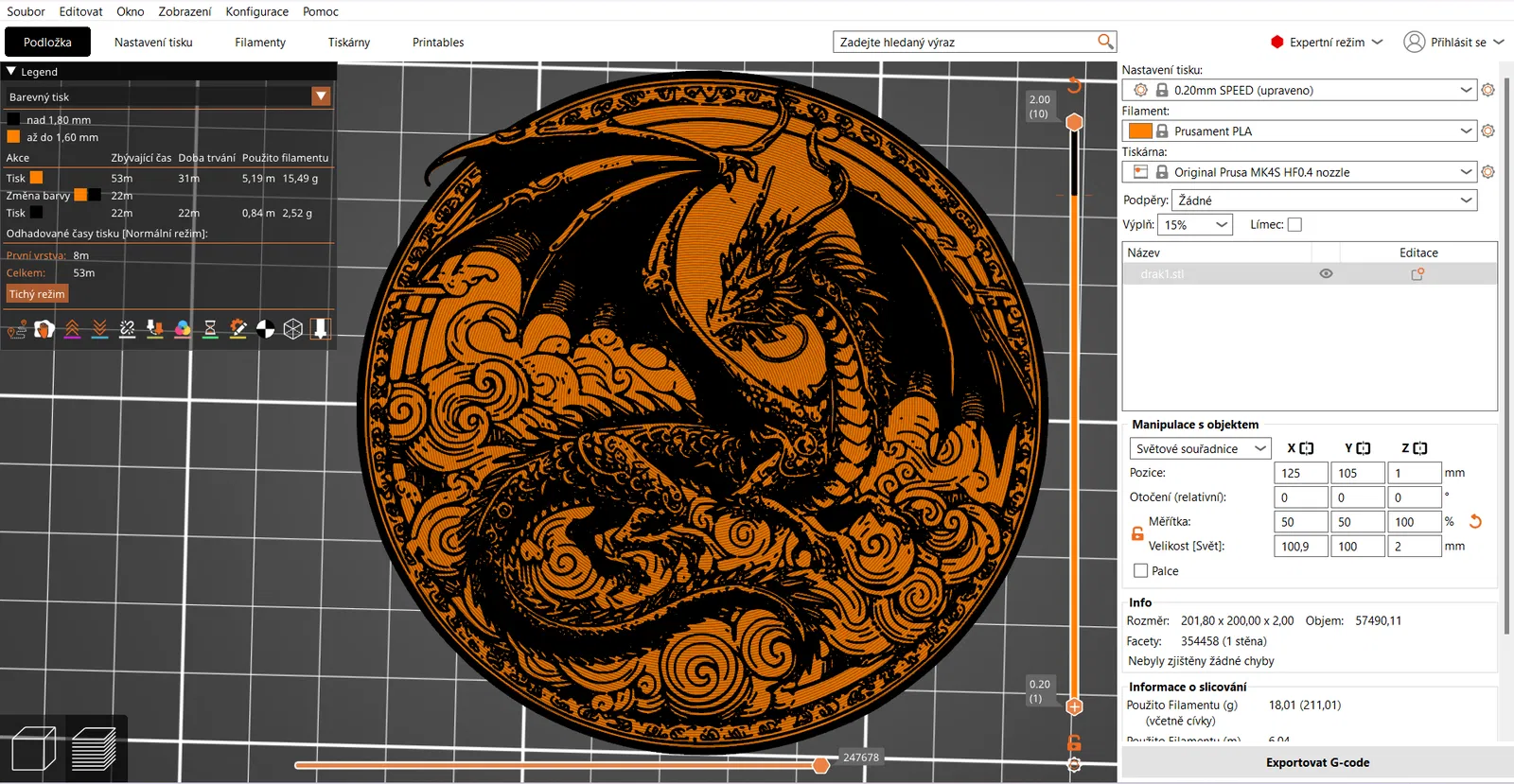Image resolution: width=1514 pixels, height=784 pixels.
Task: Click Exportovat G-code button
Action: point(1318,762)
